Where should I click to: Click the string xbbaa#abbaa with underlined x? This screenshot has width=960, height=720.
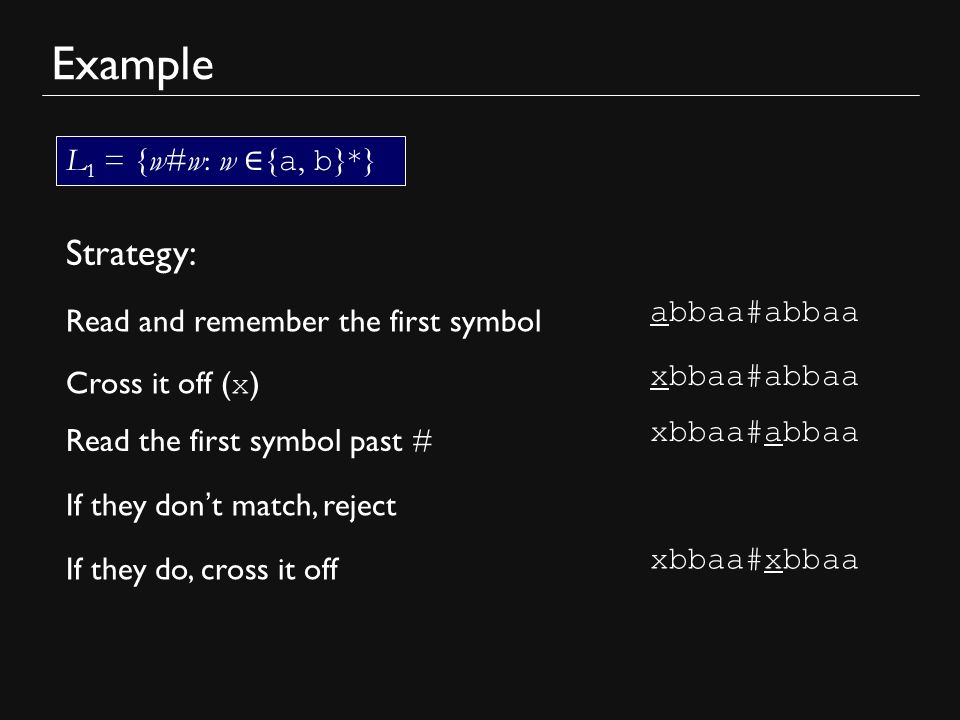pyautogui.click(x=754, y=377)
